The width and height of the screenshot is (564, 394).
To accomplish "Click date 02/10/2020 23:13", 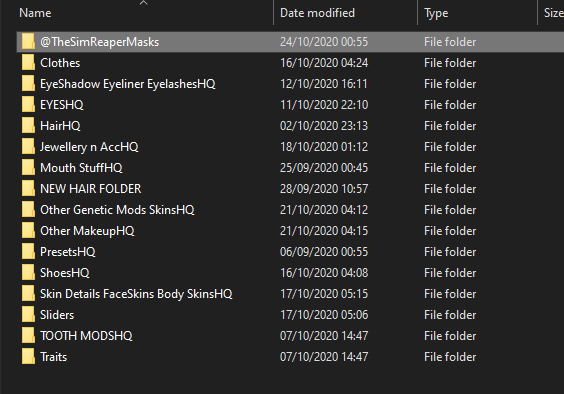I will [324, 126].
